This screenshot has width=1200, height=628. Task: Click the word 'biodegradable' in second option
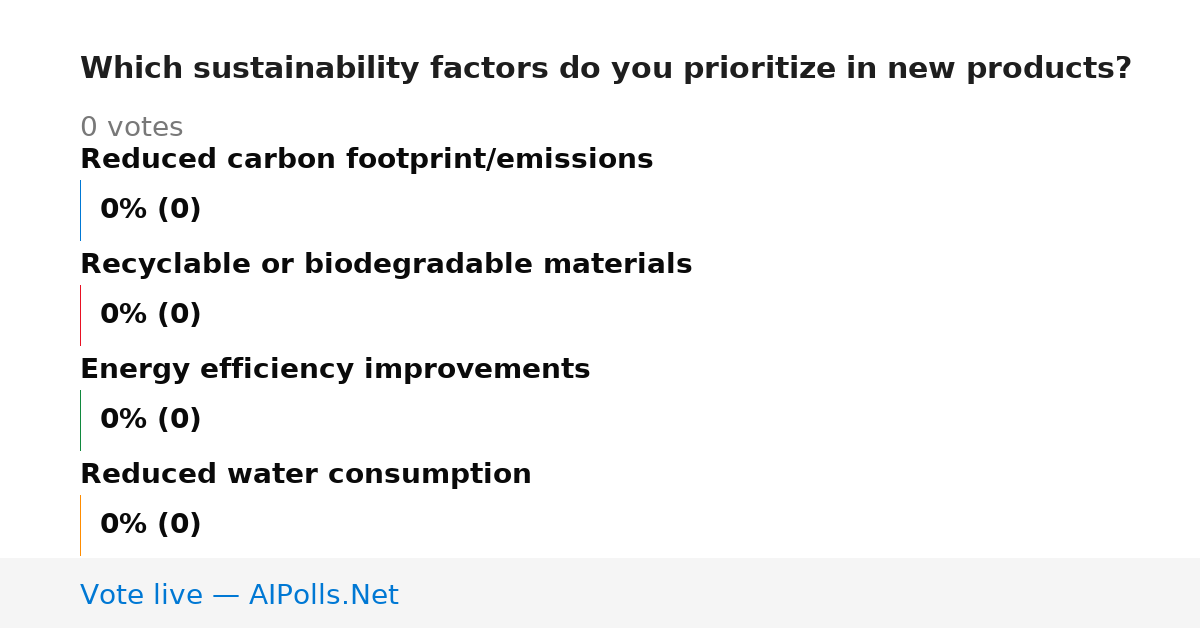(412, 265)
